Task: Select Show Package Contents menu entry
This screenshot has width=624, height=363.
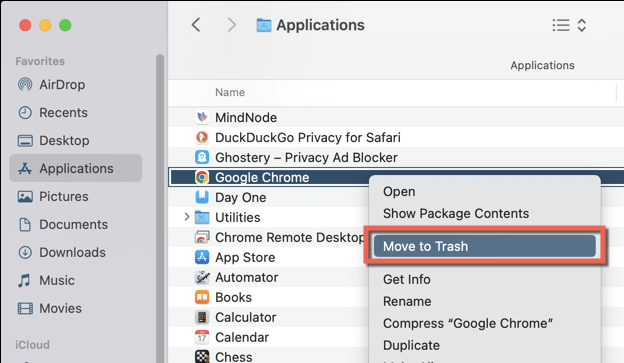Action: tap(456, 213)
